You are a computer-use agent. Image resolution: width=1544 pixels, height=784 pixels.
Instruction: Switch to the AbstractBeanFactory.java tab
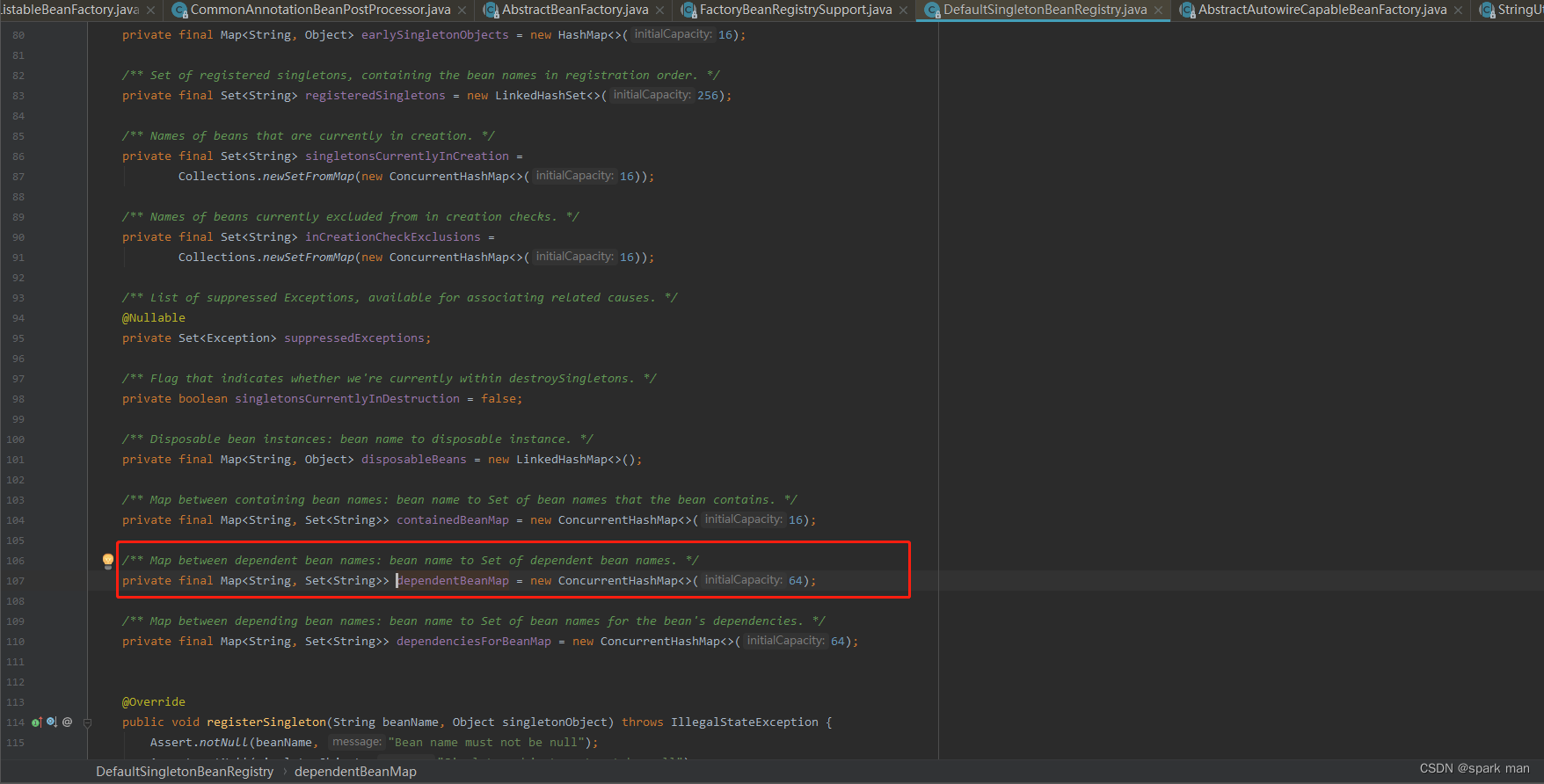point(575,10)
